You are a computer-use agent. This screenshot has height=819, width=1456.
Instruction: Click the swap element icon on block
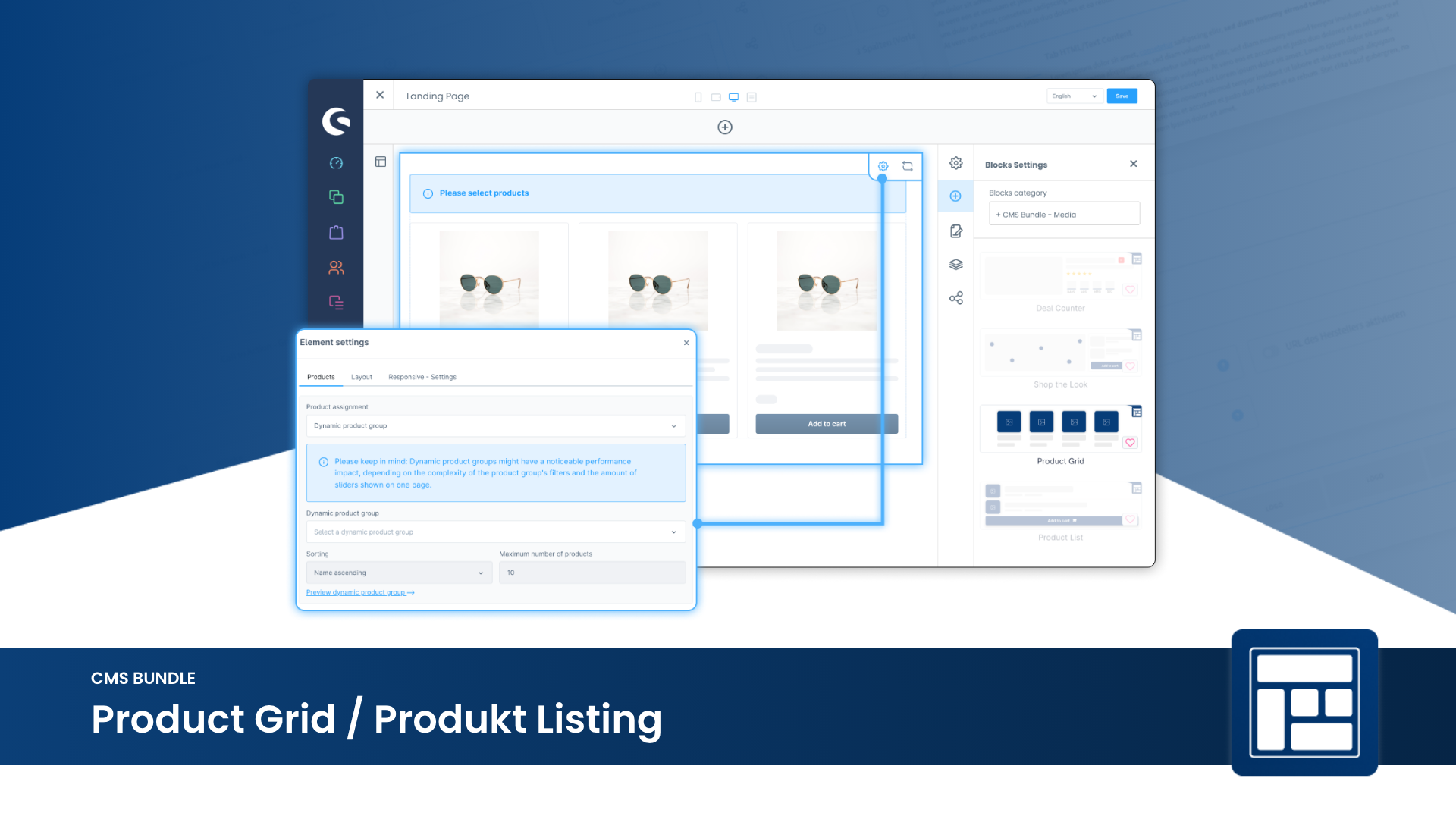pyautogui.click(x=908, y=166)
